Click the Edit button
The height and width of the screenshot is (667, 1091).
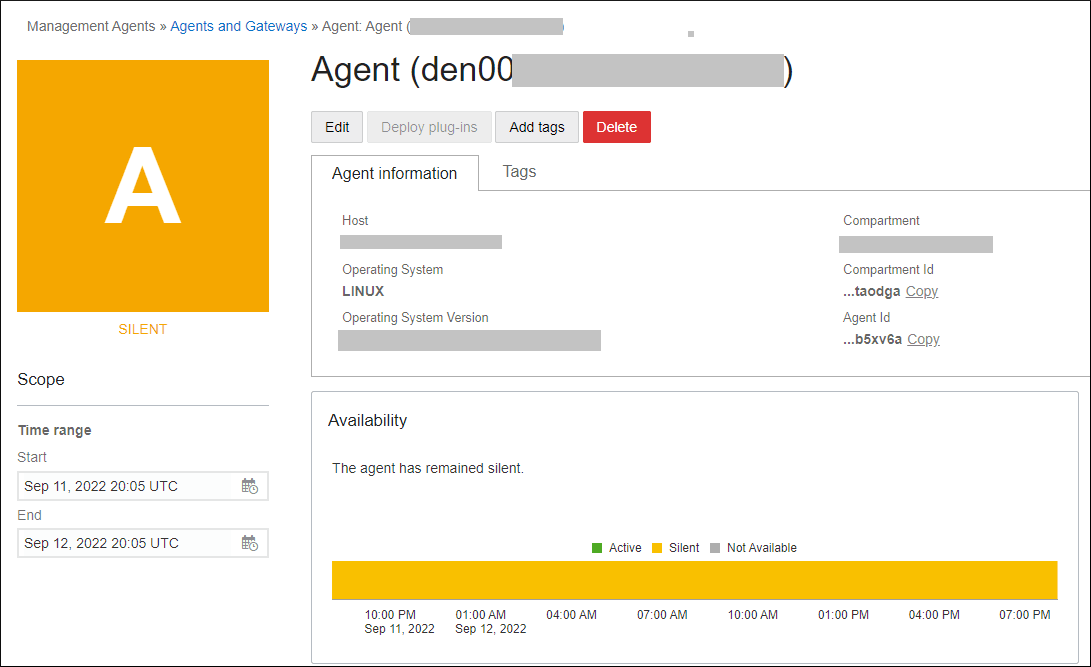(336, 127)
